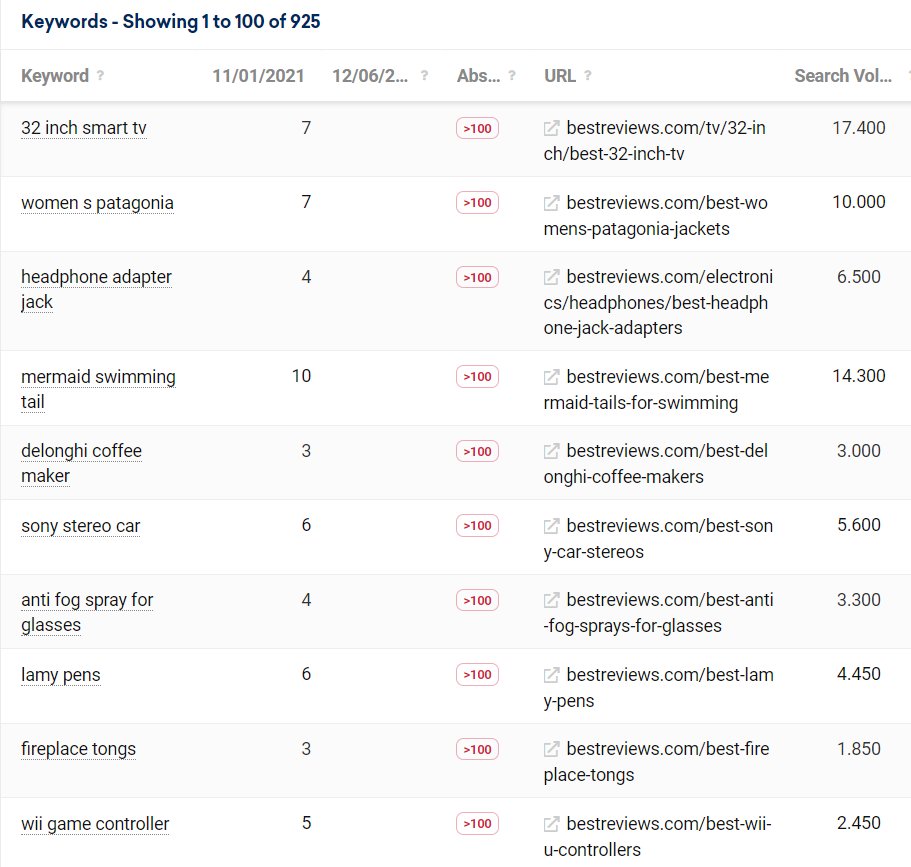Sort by Abs... column header
The image size is (911, 867).
(x=478, y=76)
